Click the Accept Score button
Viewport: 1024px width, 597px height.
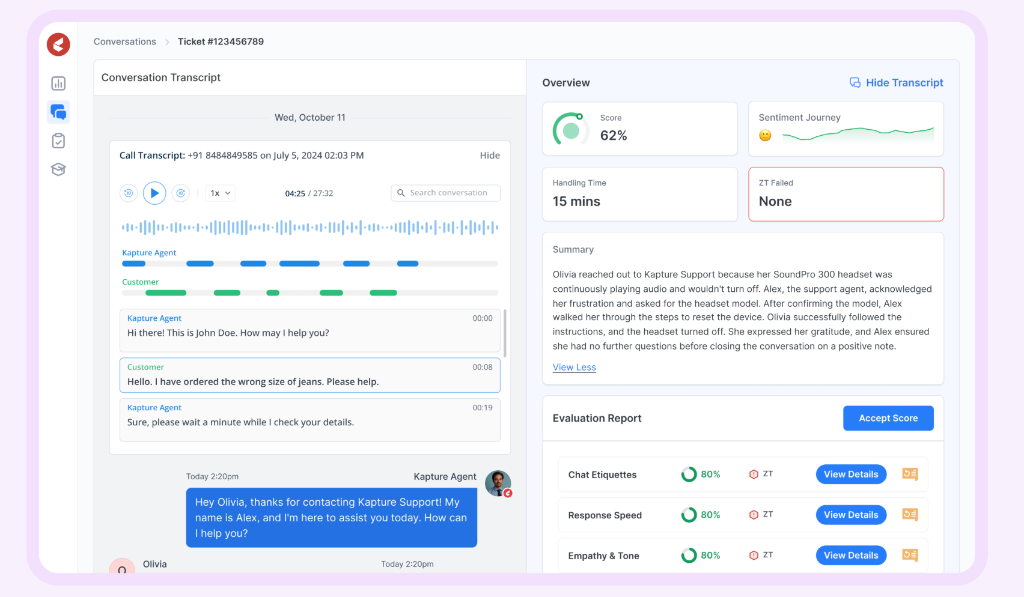(887, 418)
